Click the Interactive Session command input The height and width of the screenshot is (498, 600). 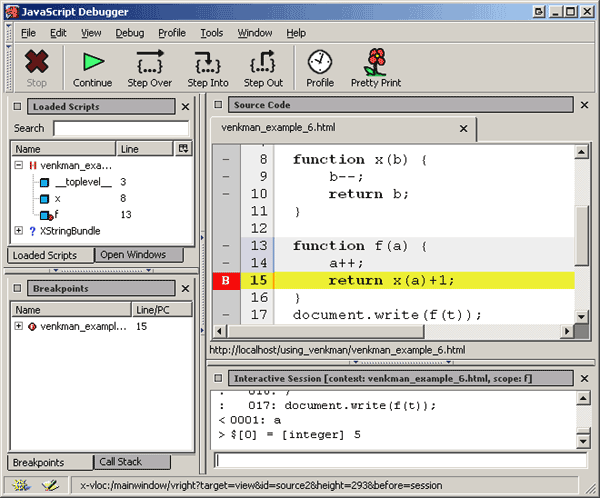point(400,460)
